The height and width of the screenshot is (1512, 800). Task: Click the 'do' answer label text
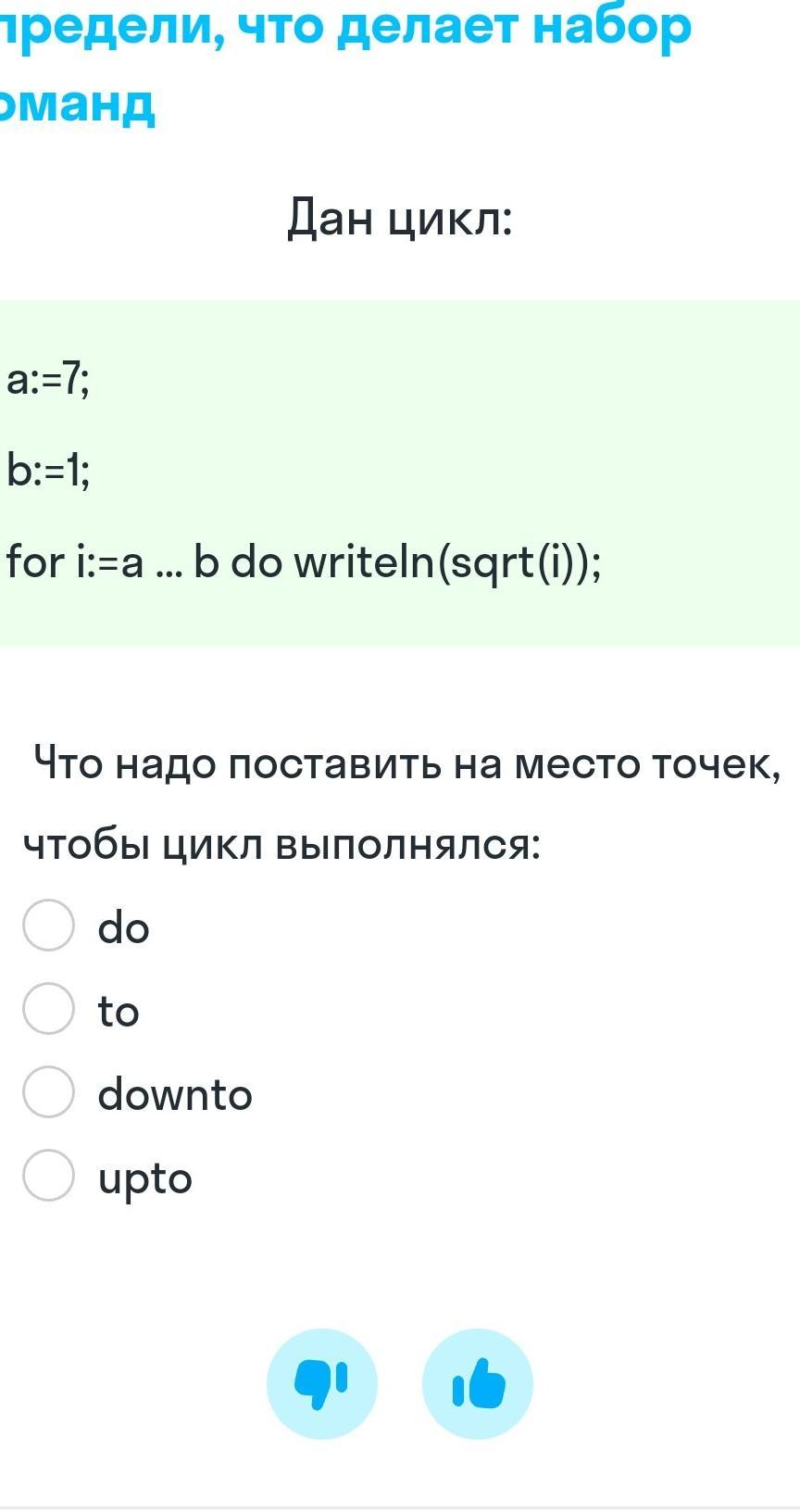click(123, 926)
